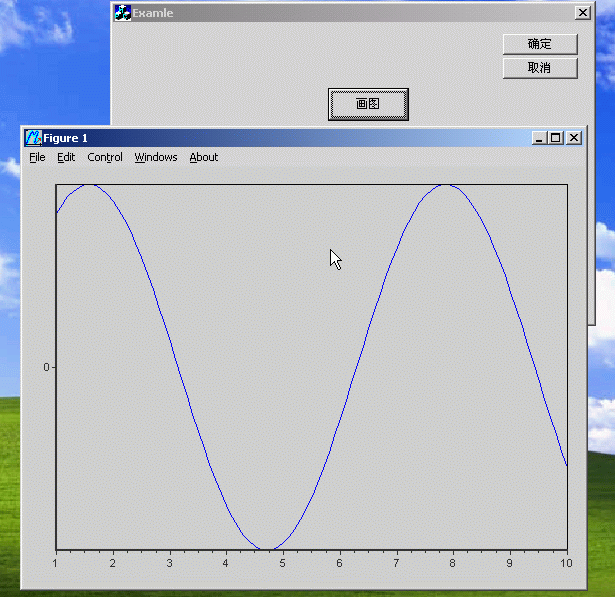Image resolution: width=615 pixels, height=597 pixels.
Task: Open the Control menu in Figure 1
Action: point(105,157)
